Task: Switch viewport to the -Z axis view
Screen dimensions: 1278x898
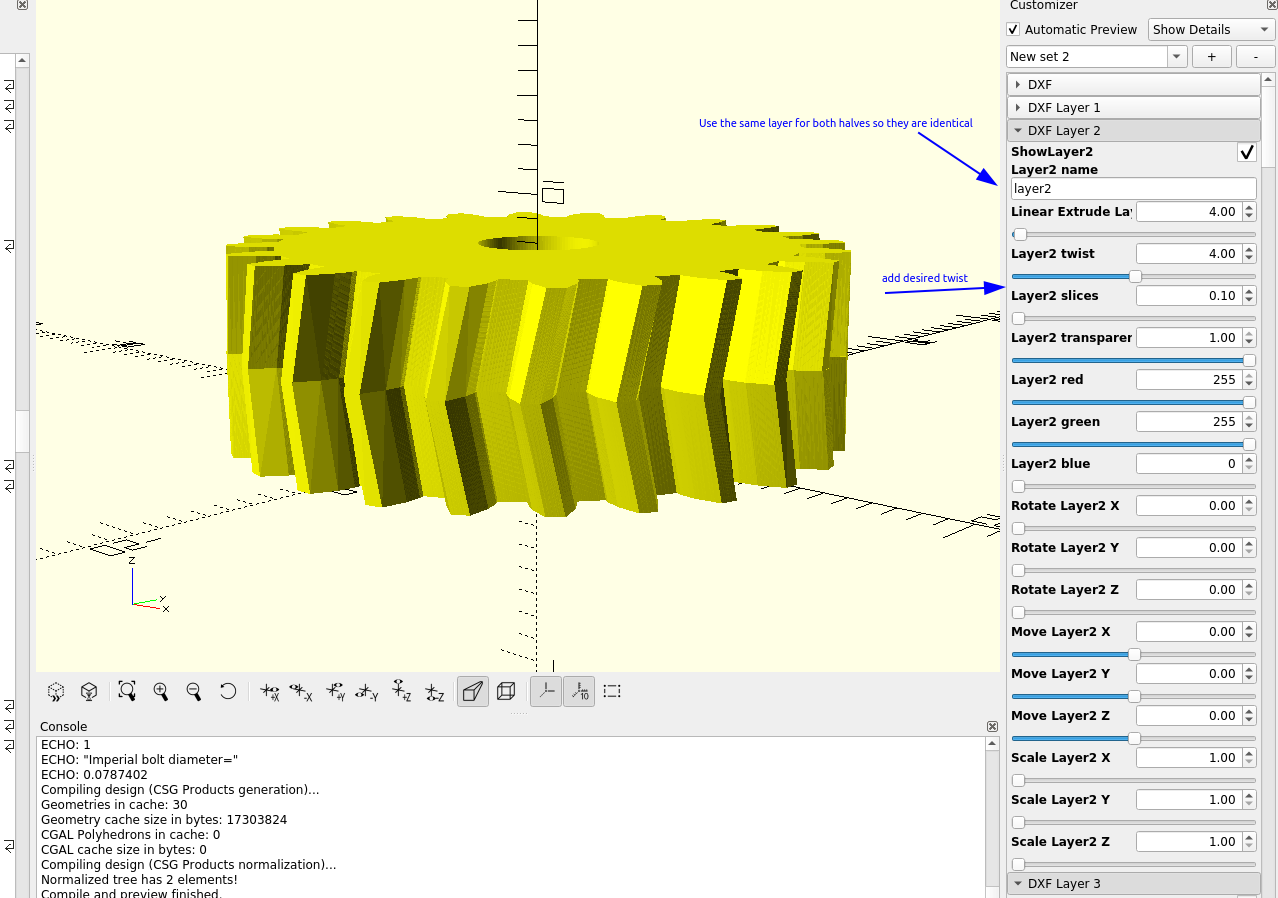Action: tap(434, 691)
